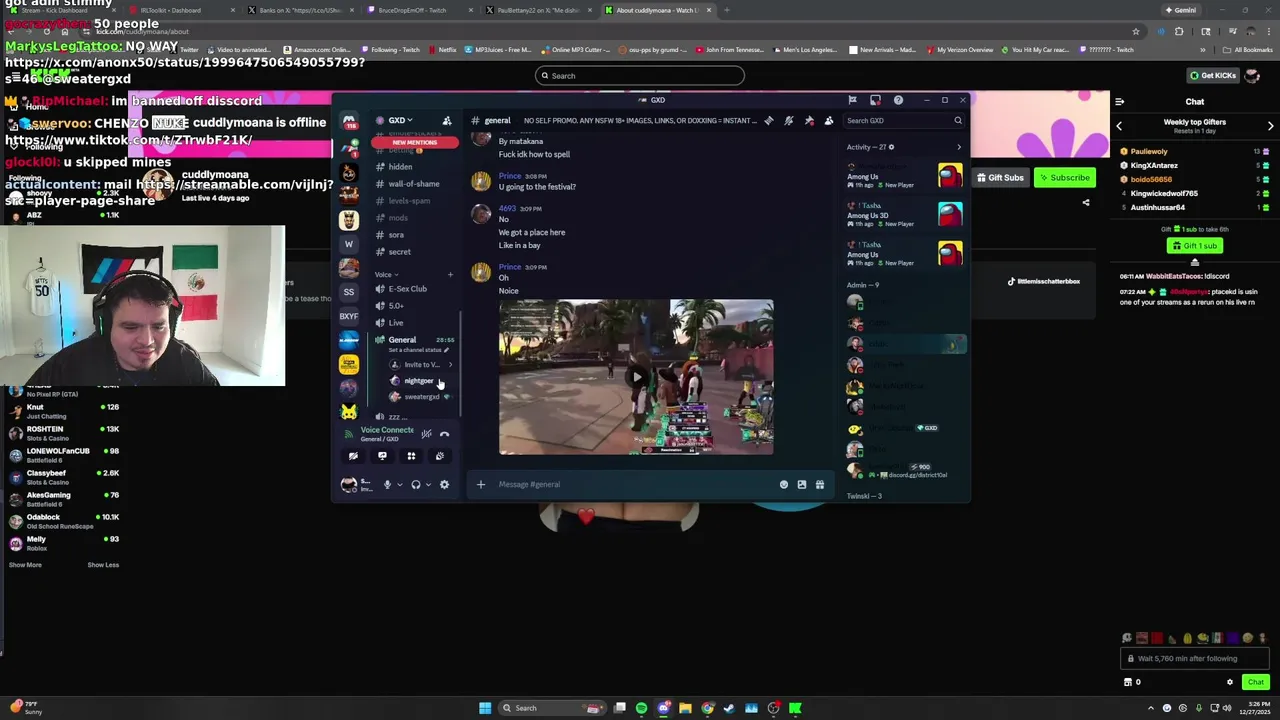Add channel with plus beside Voice

click(450, 275)
